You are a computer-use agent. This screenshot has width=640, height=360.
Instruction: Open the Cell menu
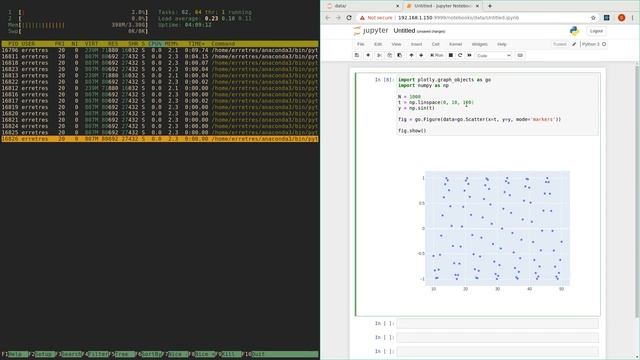tap(436, 44)
